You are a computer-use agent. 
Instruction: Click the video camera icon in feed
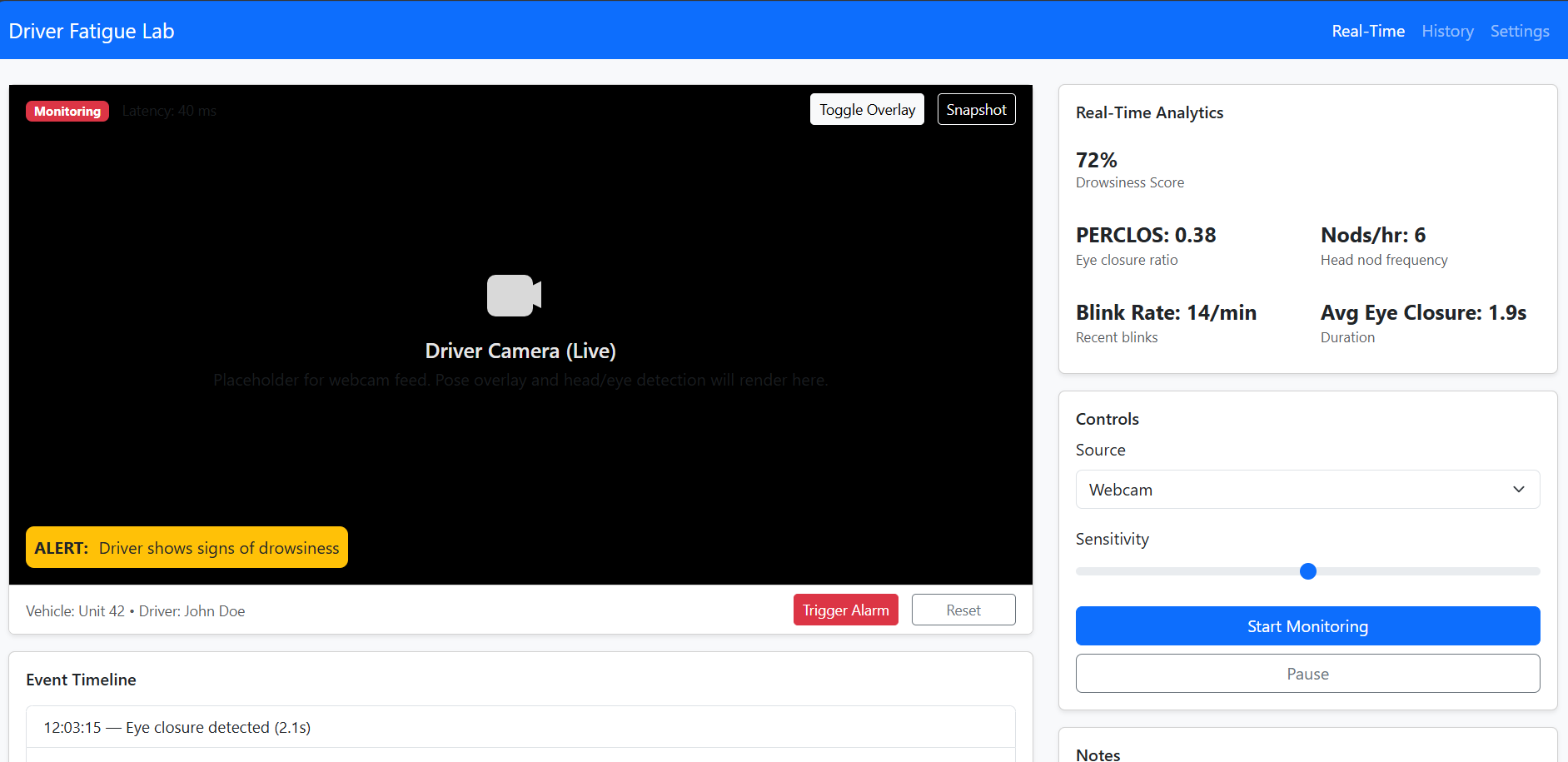coord(514,296)
